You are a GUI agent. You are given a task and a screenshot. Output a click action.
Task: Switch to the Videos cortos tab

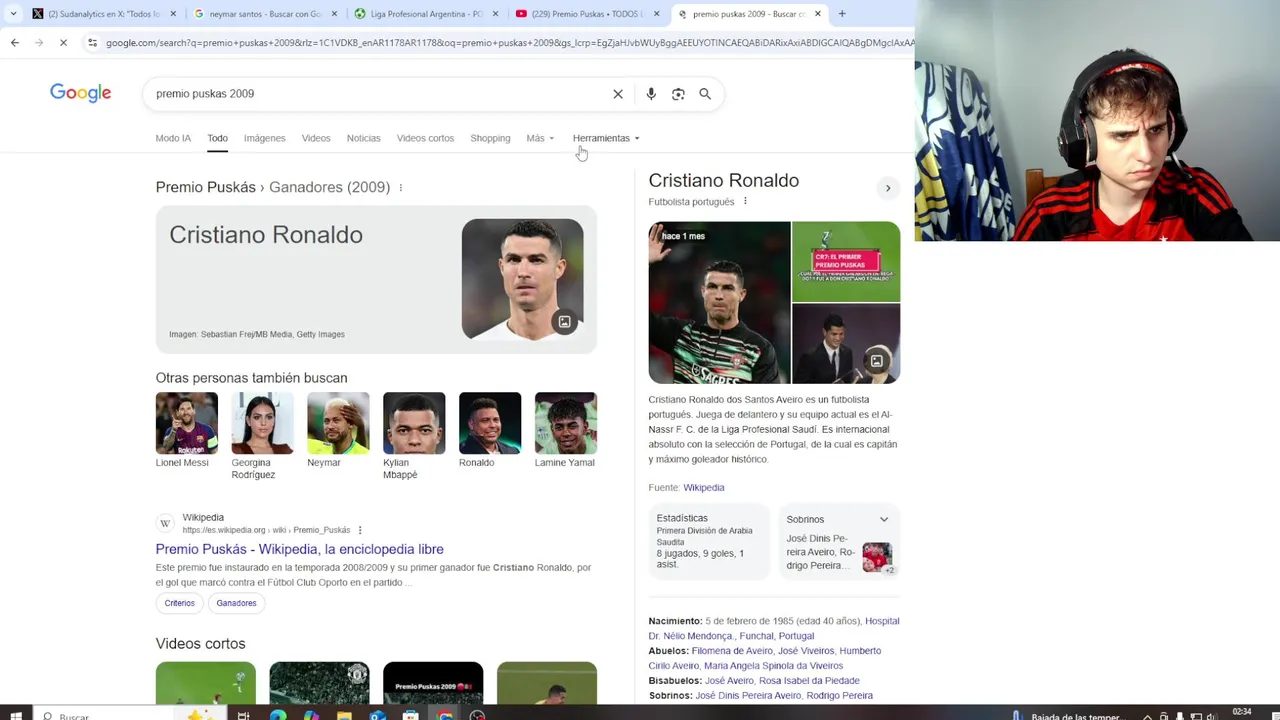point(425,138)
